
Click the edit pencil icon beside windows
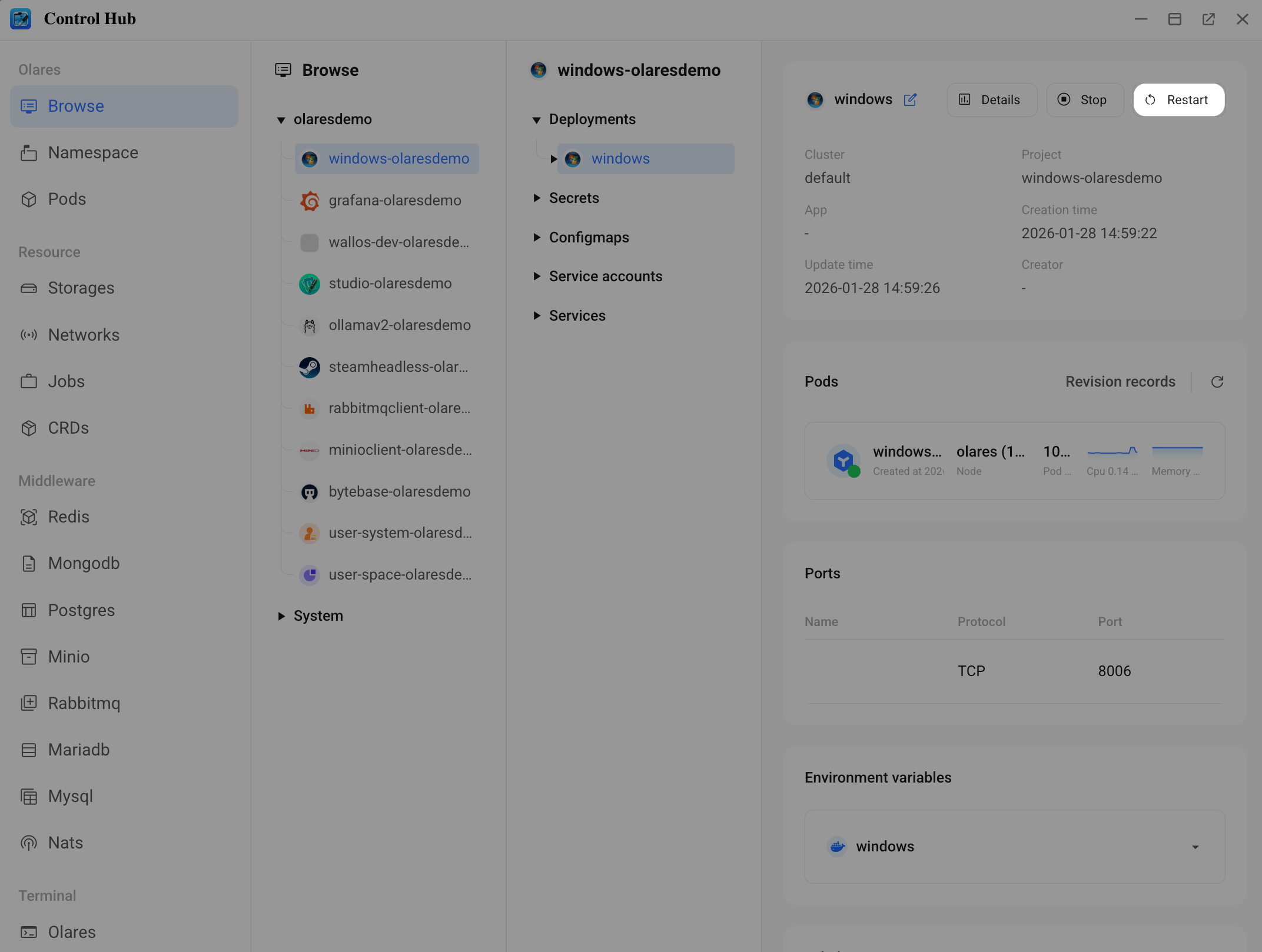pos(910,99)
